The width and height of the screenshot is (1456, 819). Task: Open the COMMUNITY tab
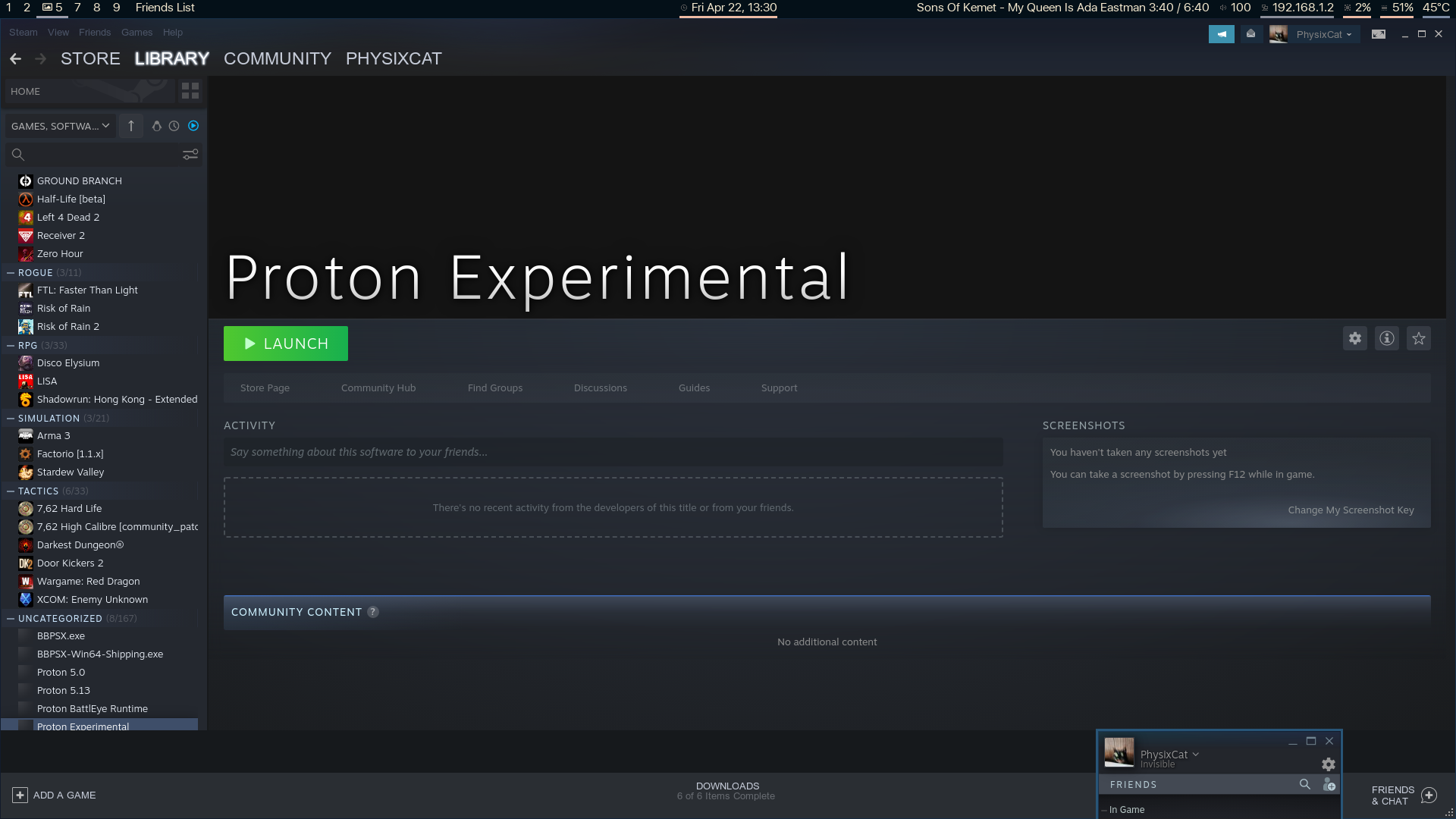point(278,58)
